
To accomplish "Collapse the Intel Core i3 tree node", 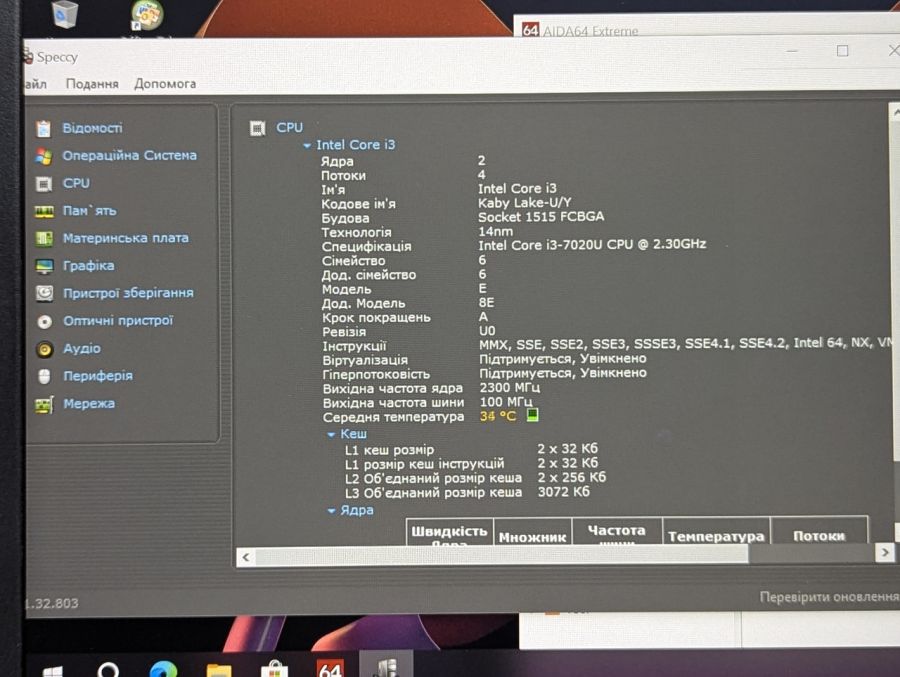I will click(307, 146).
